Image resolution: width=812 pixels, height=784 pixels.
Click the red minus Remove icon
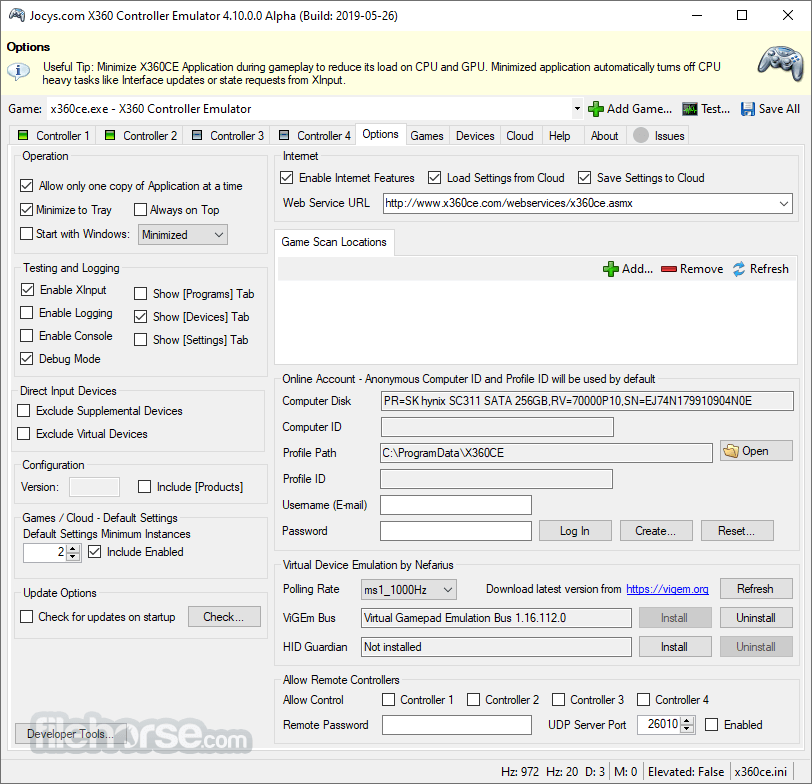pyautogui.click(x=669, y=269)
